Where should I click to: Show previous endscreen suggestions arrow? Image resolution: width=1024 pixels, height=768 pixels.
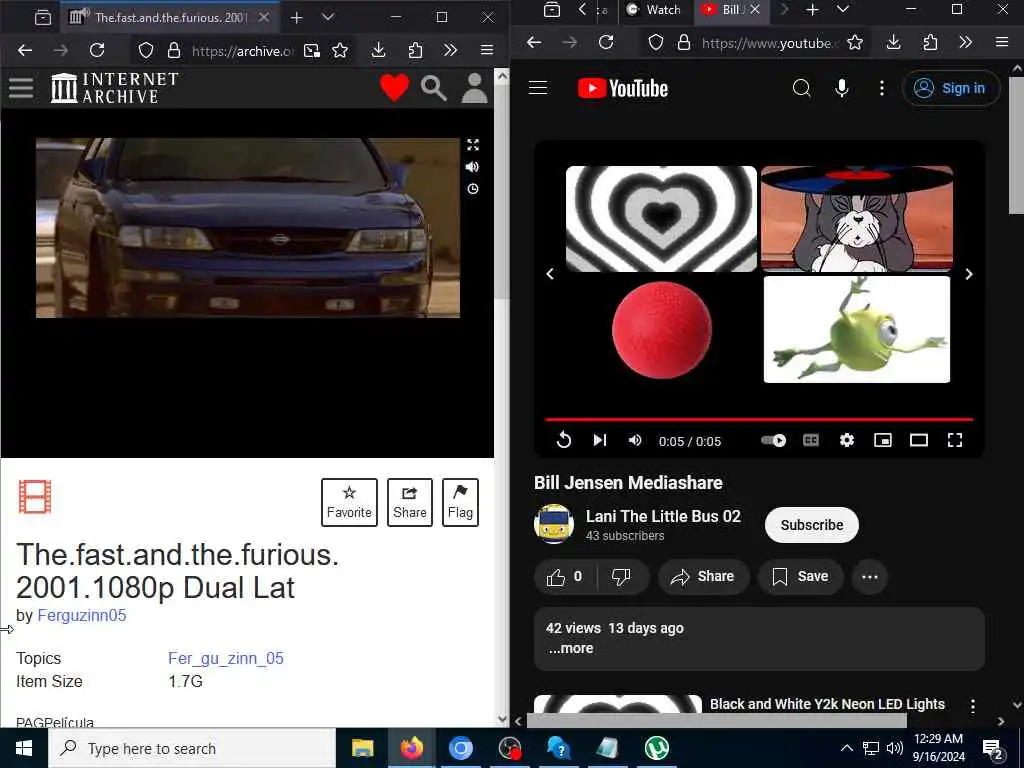click(x=550, y=274)
